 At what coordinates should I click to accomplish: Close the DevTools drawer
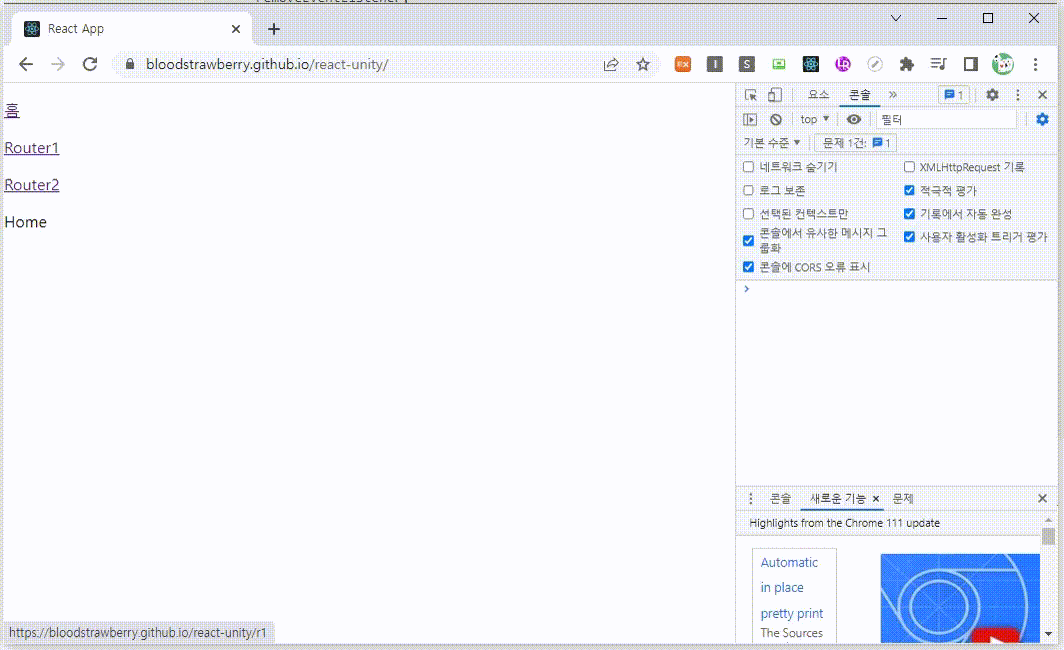[1042, 499]
